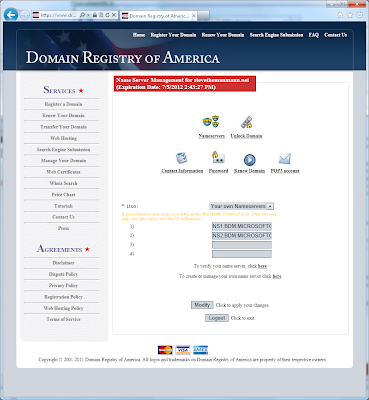Click the Logout button
Screen dimensions: 369x400
point(217,318)
